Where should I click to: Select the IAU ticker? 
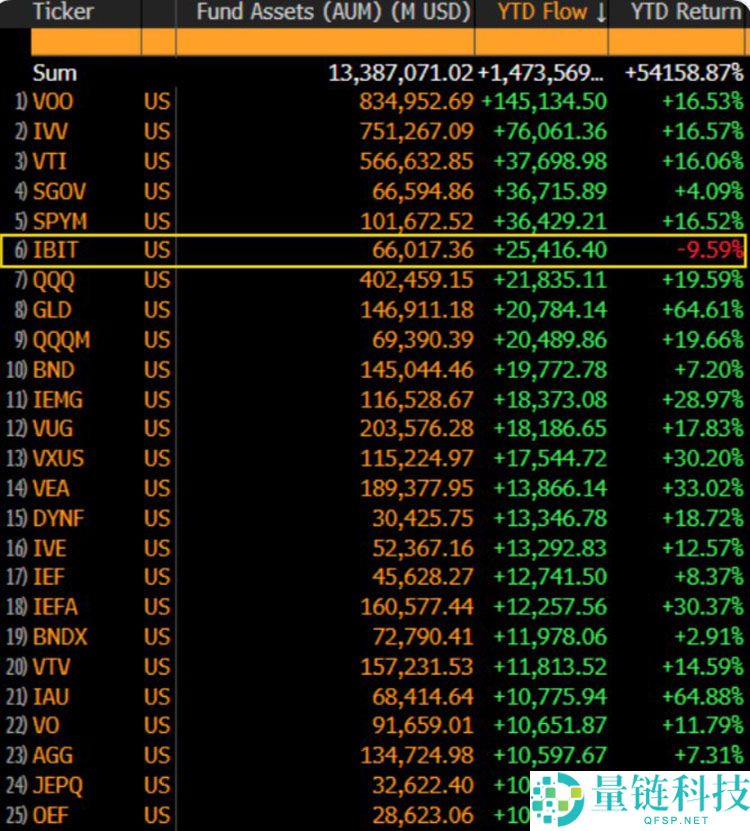tap(51, 696)
